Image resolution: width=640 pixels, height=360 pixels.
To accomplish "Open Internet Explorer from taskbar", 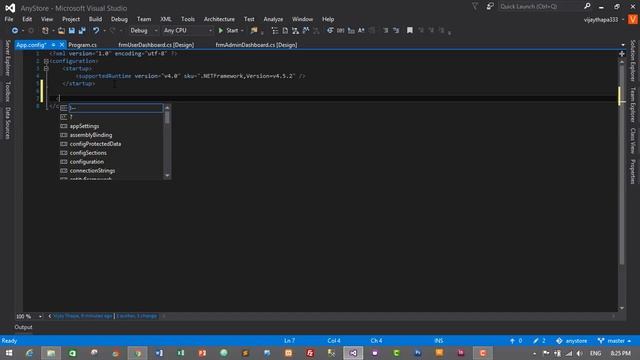I will [x=29, y=353].
